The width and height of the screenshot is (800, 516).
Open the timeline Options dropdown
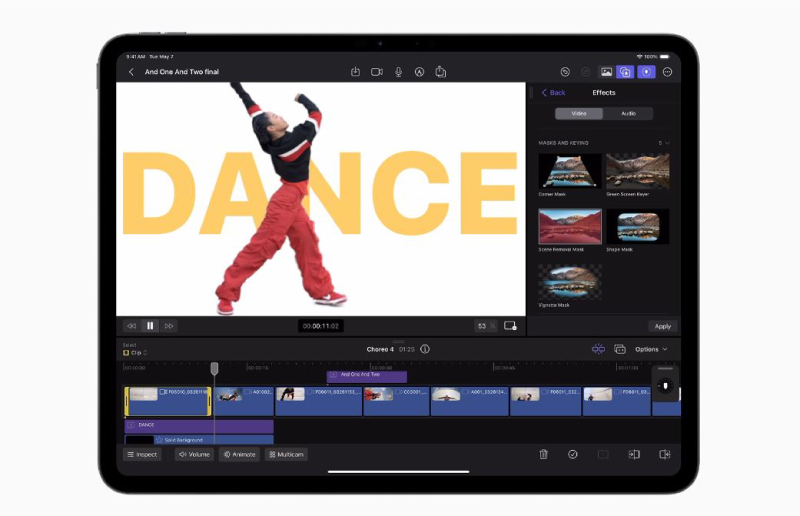coord(651,349)
